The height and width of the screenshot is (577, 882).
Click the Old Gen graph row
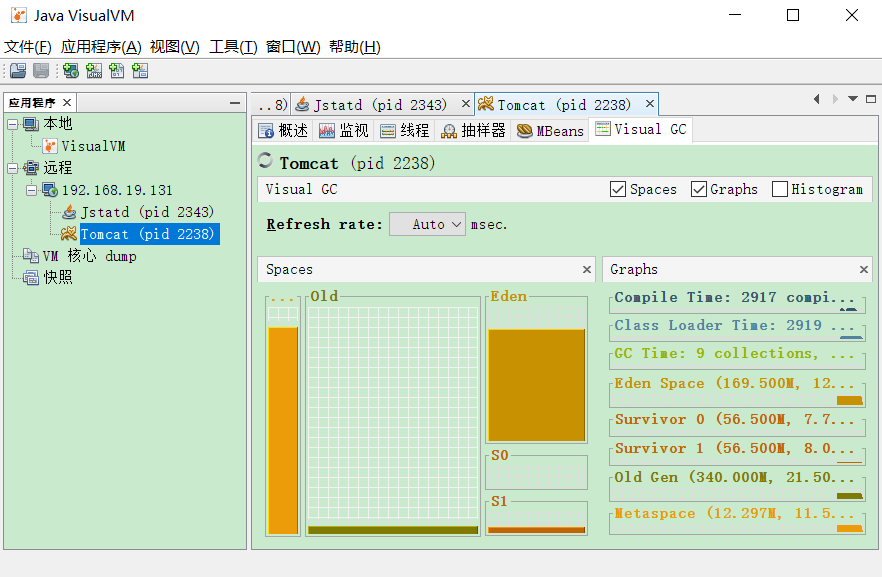point(737,486)
